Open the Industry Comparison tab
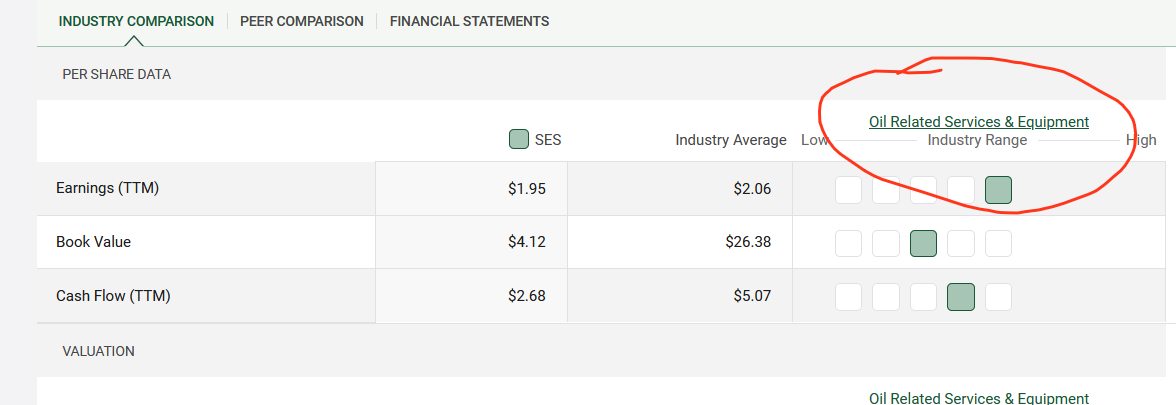Viewport: 1176px width, 405px height. click(136, 22)
